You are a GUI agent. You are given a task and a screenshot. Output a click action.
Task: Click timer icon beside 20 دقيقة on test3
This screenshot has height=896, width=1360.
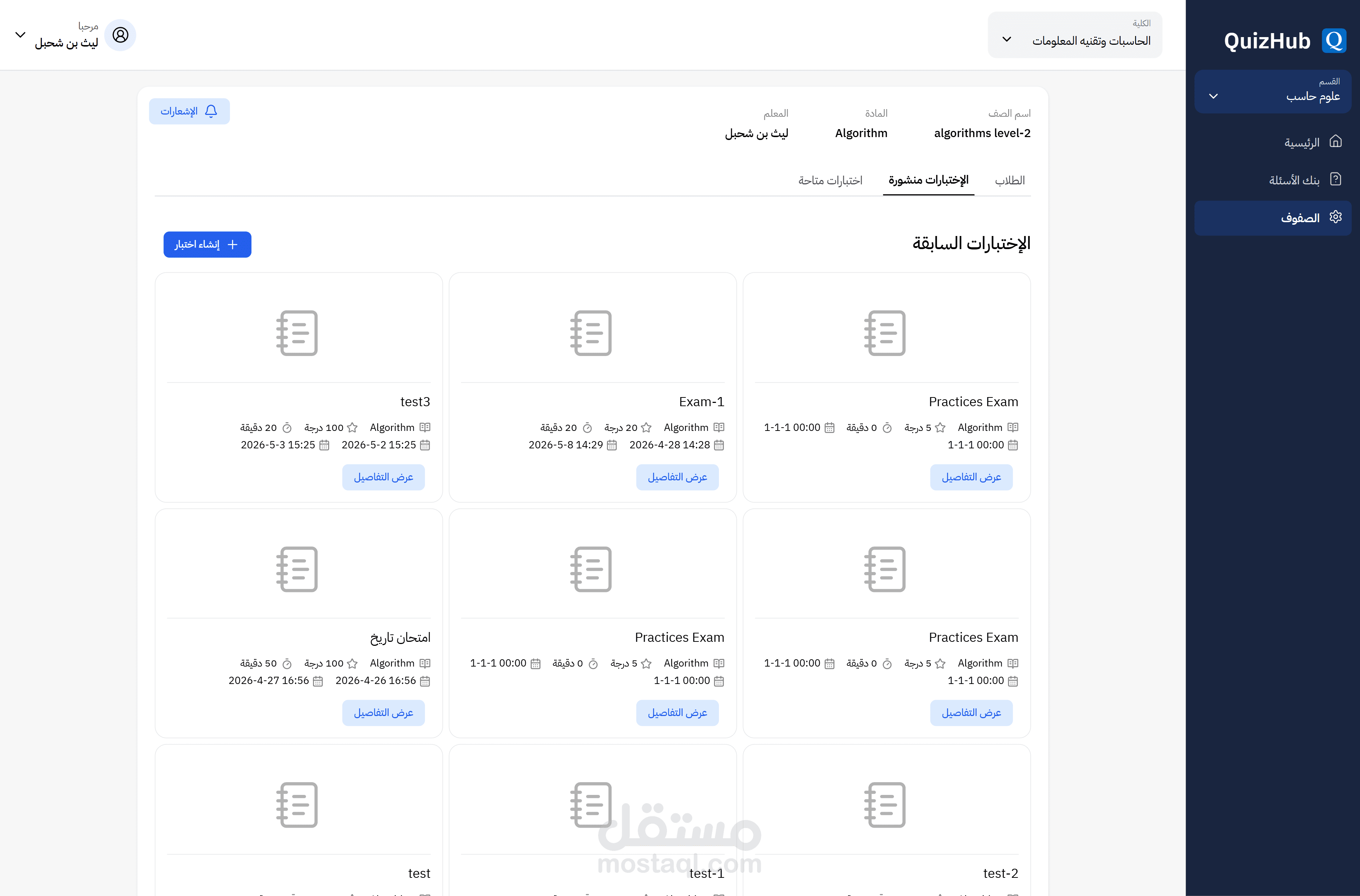point(287,428)
